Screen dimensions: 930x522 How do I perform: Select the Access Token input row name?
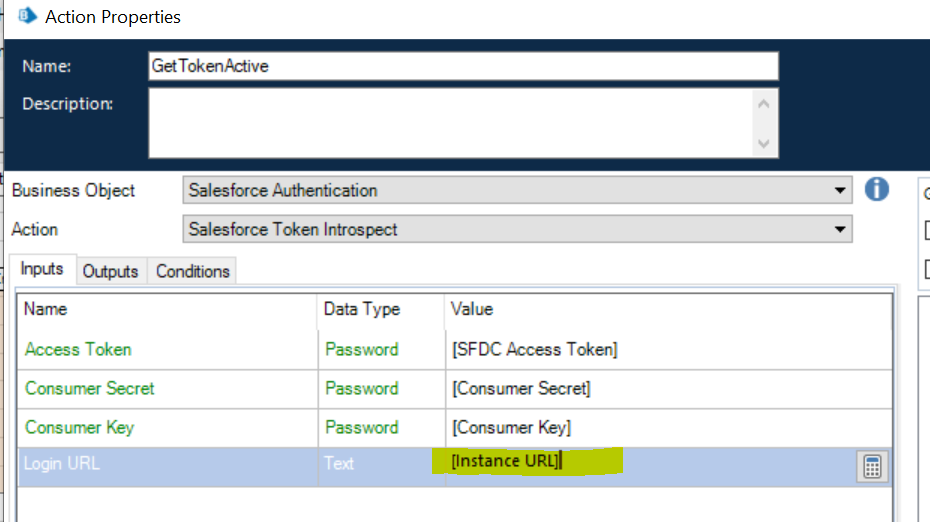[78, 349]
